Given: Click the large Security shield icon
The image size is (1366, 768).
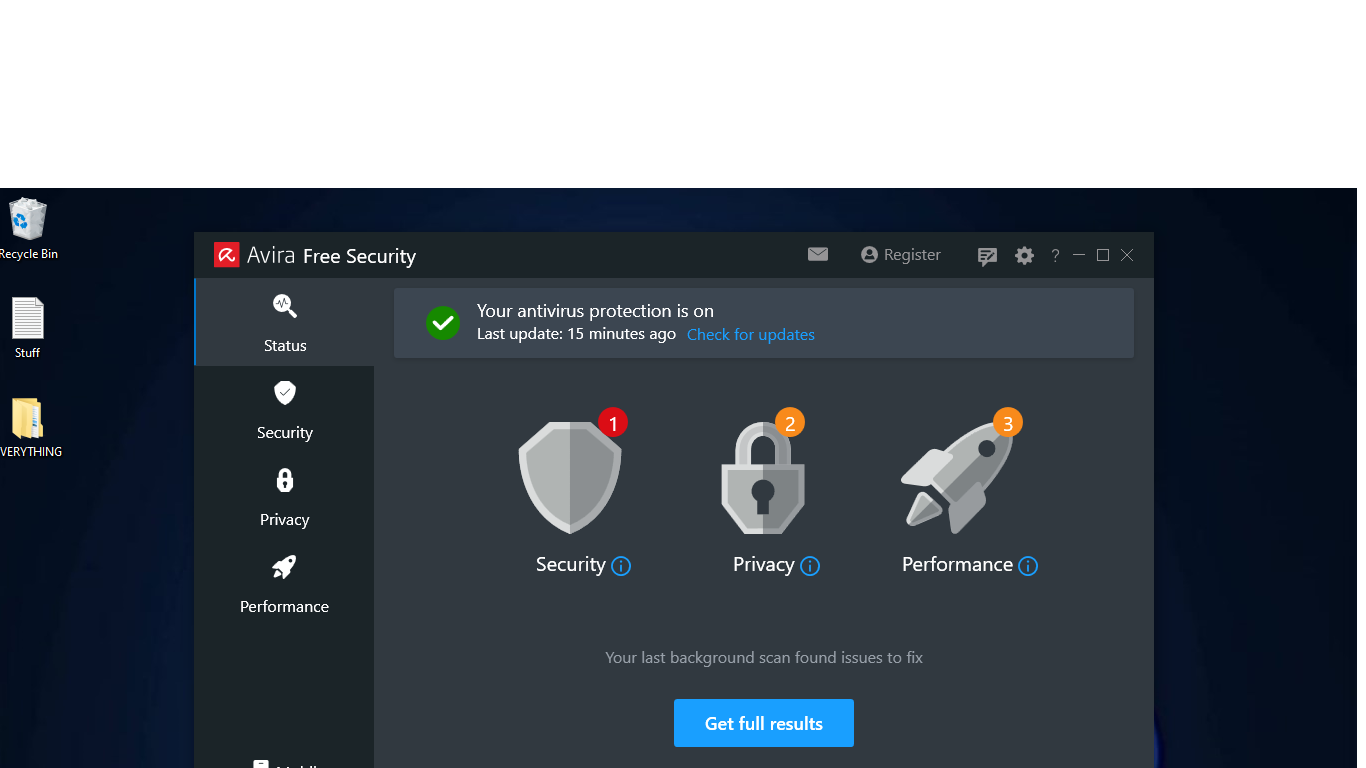Looking at the screenshot, I should pos(570,477).
